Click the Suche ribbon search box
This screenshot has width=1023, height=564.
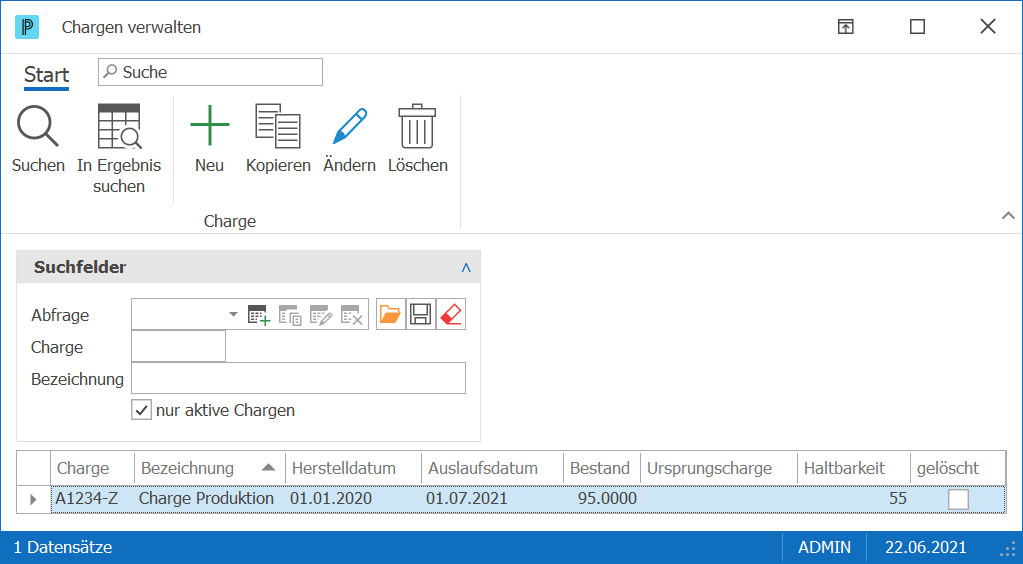coord(210,72)
